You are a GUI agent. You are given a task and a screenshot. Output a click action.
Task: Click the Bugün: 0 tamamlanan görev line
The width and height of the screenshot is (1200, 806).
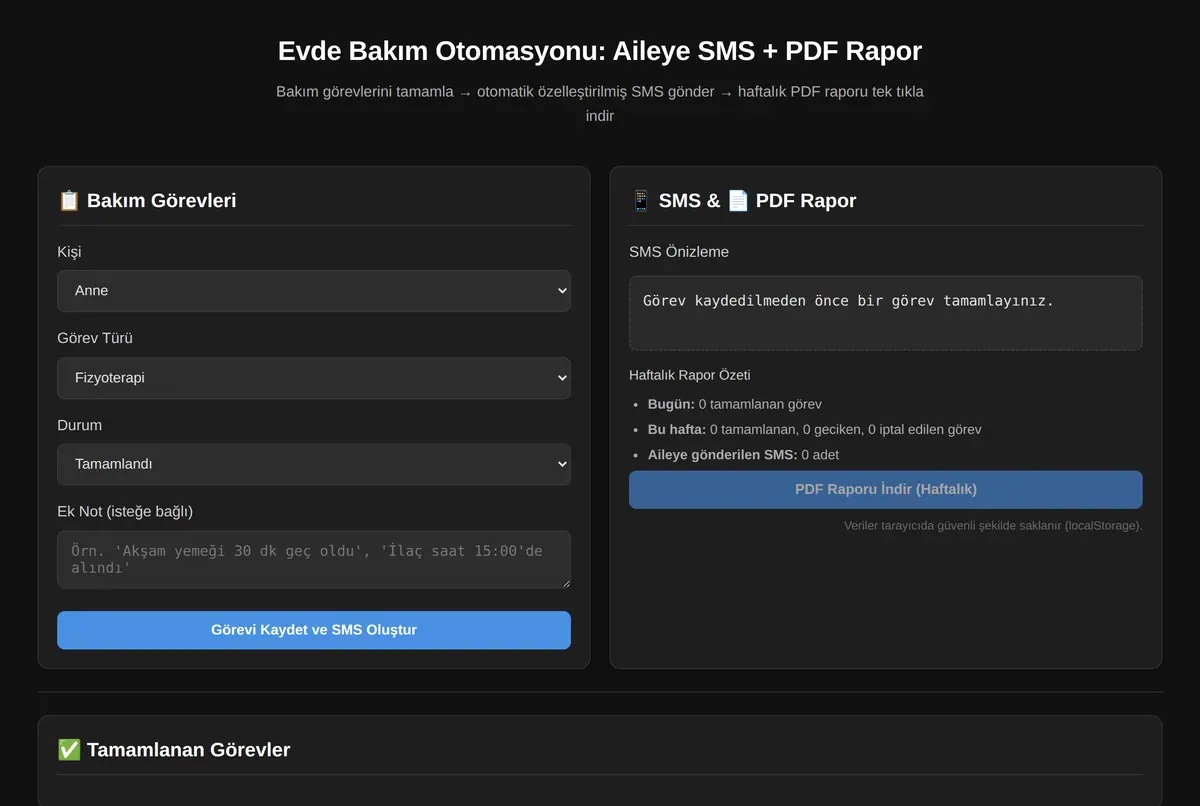click(x=735, y=404)
